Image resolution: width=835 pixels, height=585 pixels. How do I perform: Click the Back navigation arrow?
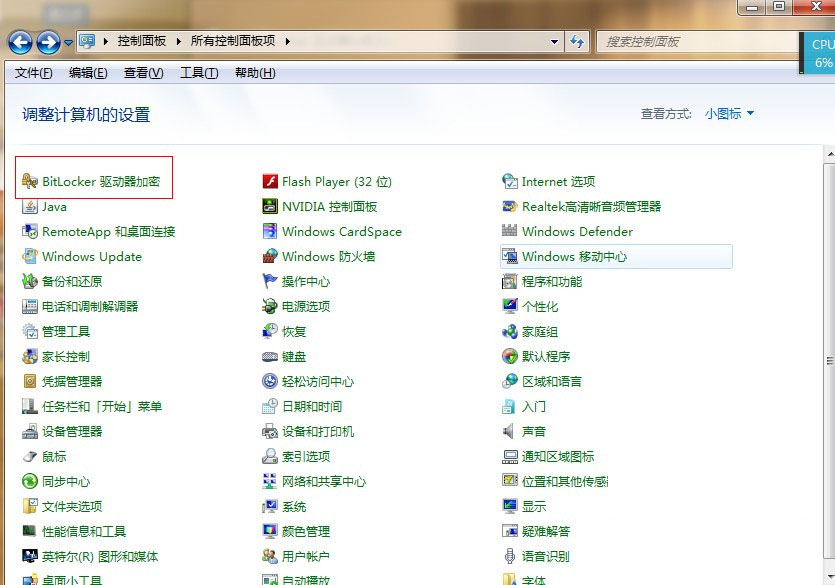click(x=20, y=42)
